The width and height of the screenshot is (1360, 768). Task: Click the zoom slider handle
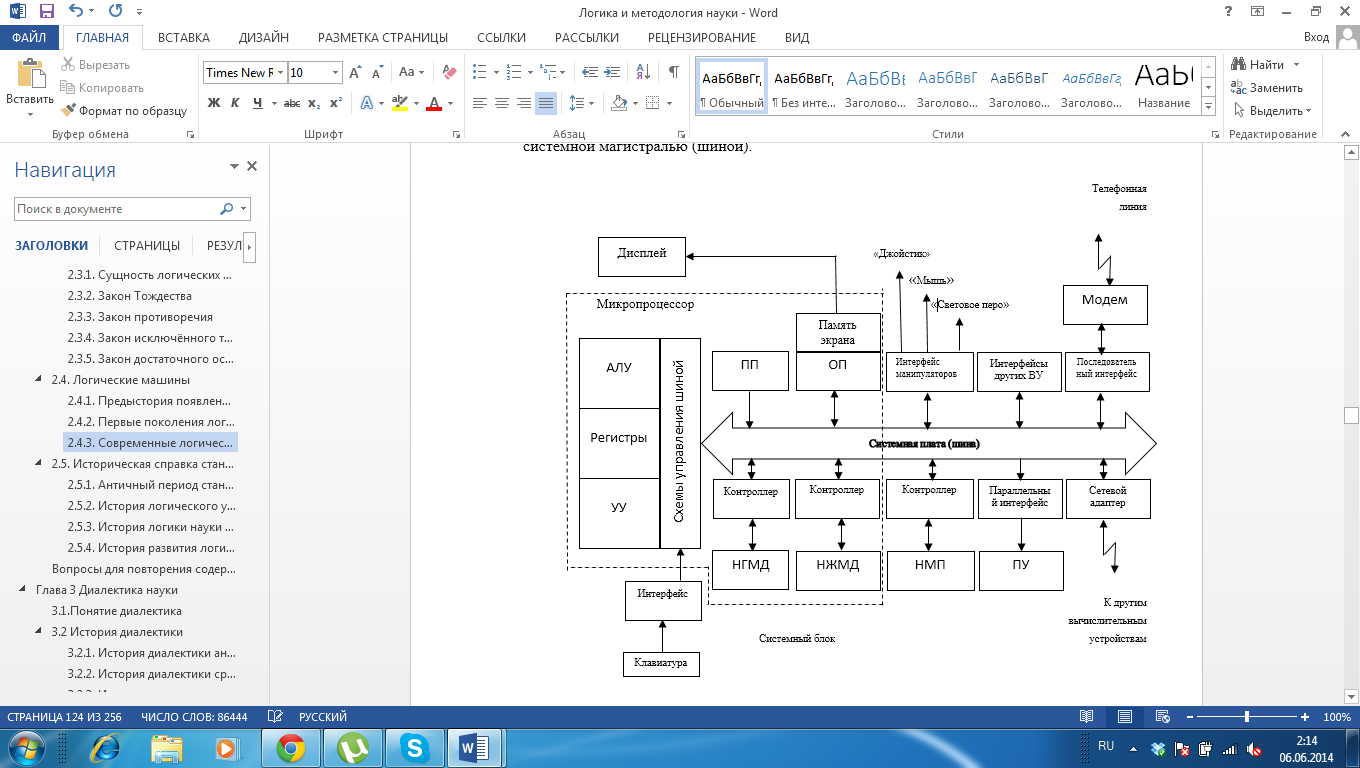click(x=1246, y=717)
